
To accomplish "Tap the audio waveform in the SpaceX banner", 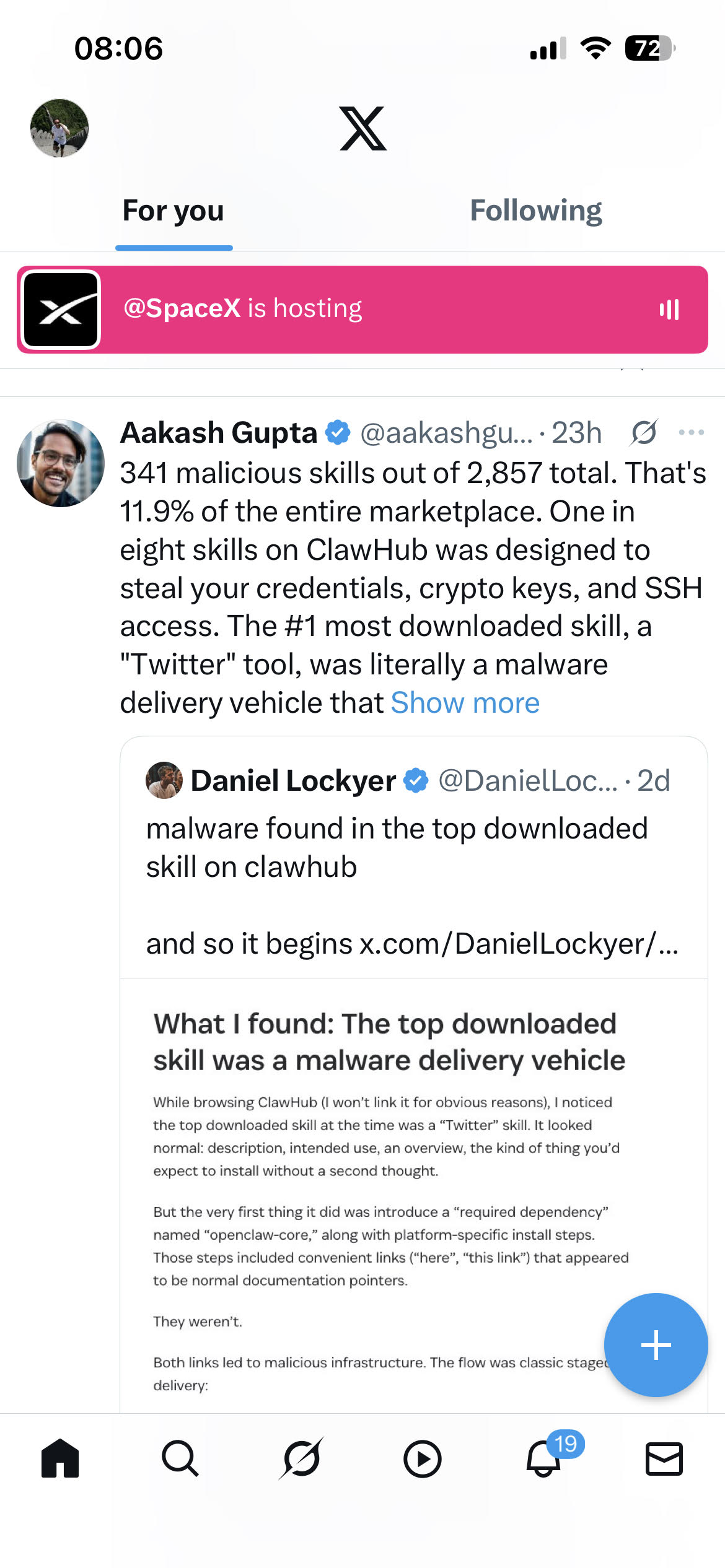I will click(670, 310).
